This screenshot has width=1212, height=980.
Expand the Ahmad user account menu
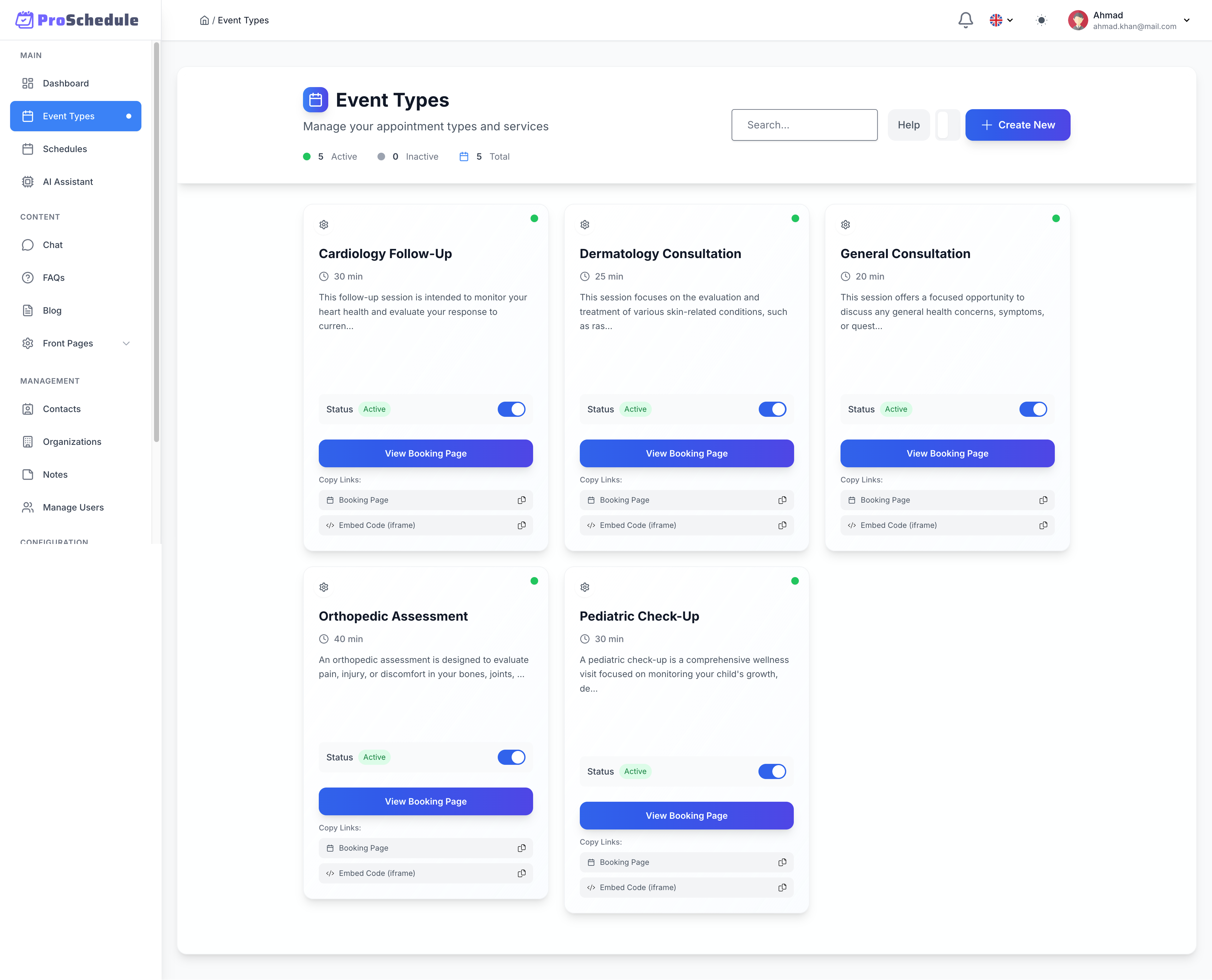[1186, 20]
